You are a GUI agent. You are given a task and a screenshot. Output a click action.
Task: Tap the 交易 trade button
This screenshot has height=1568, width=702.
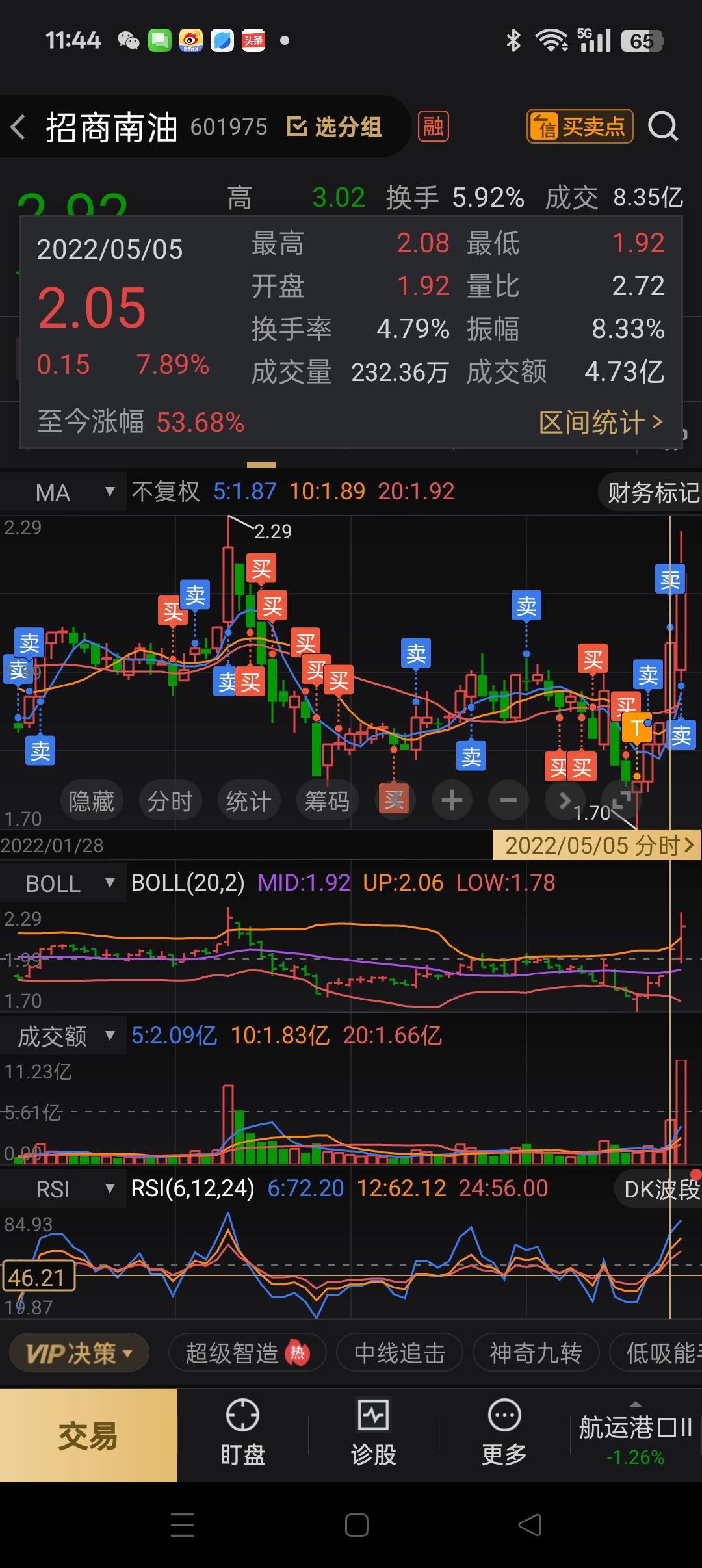click(x=88, y=1435)
